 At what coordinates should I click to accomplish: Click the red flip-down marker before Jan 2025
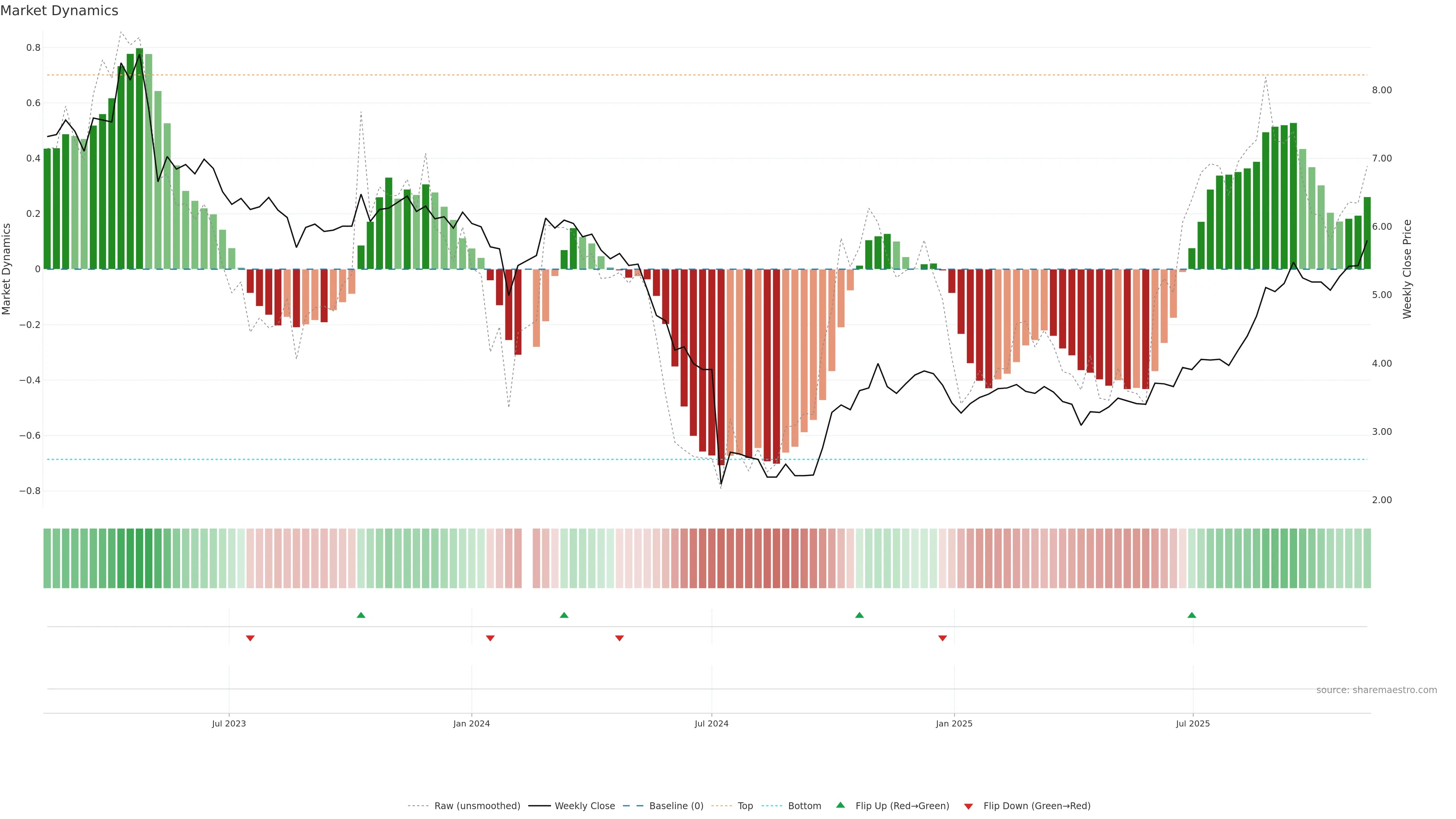(x=942, y=638)
